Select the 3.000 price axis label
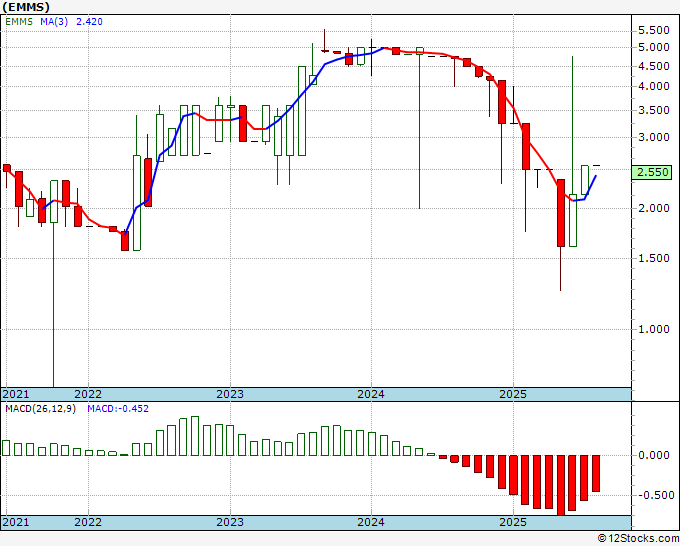 (654, 137)
